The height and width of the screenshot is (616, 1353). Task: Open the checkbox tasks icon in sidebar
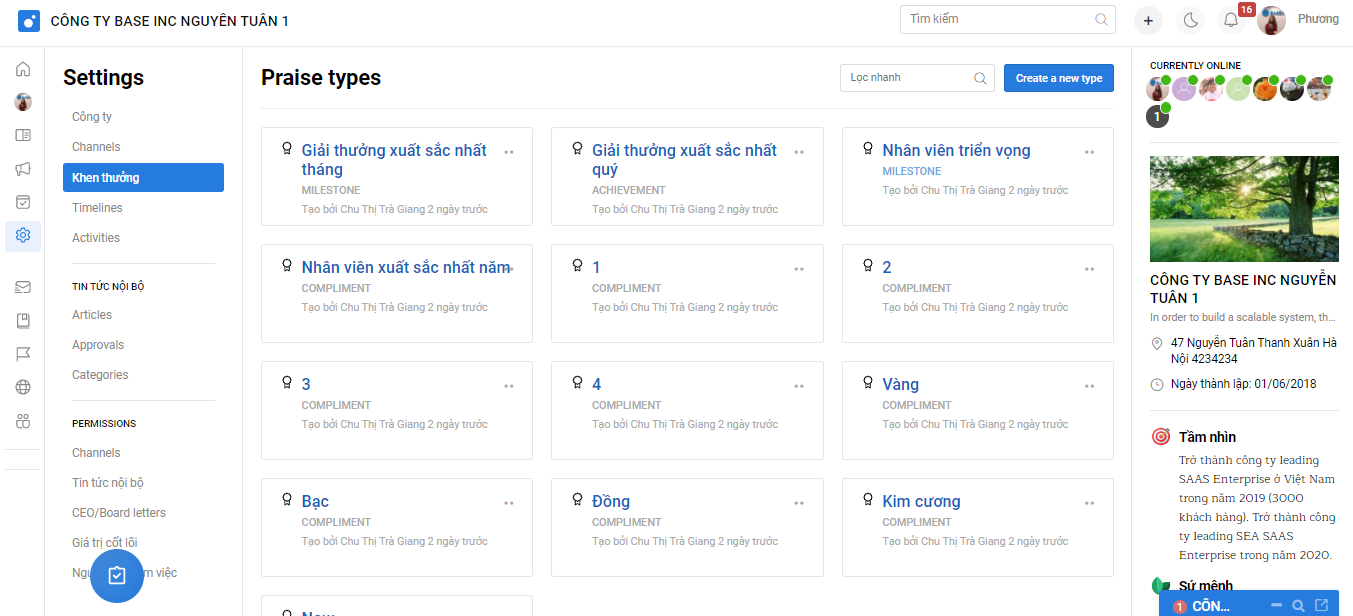[x=23, y=202]
